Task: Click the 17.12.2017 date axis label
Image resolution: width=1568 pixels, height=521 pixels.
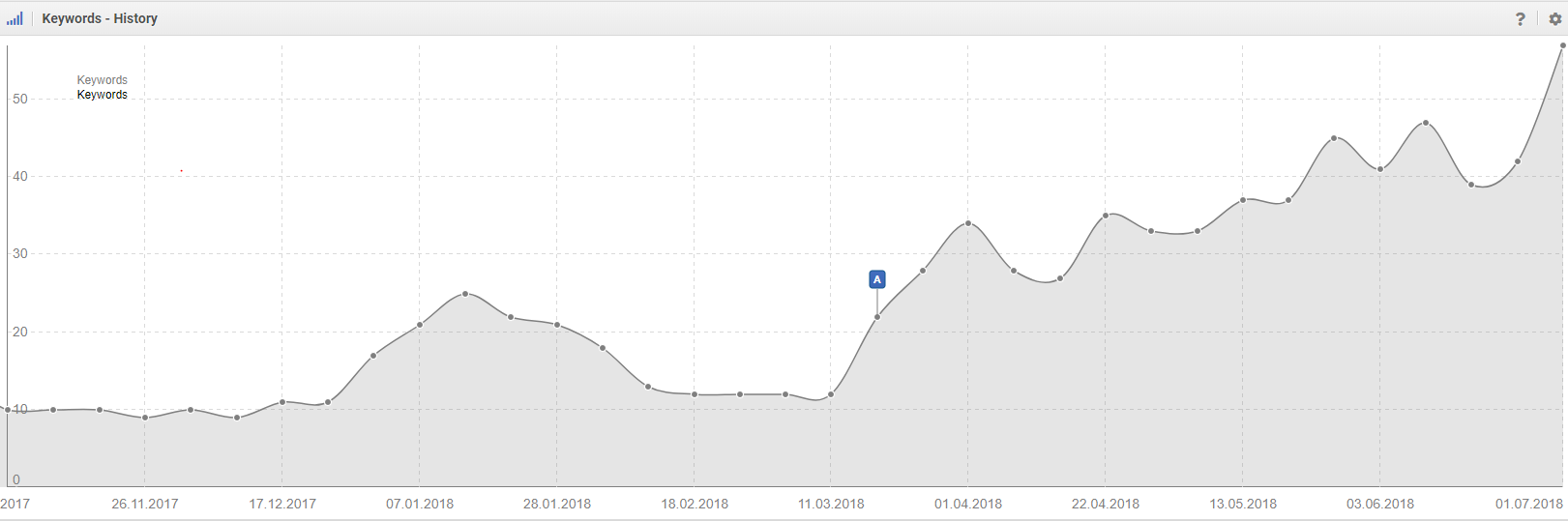Action: 282,504
